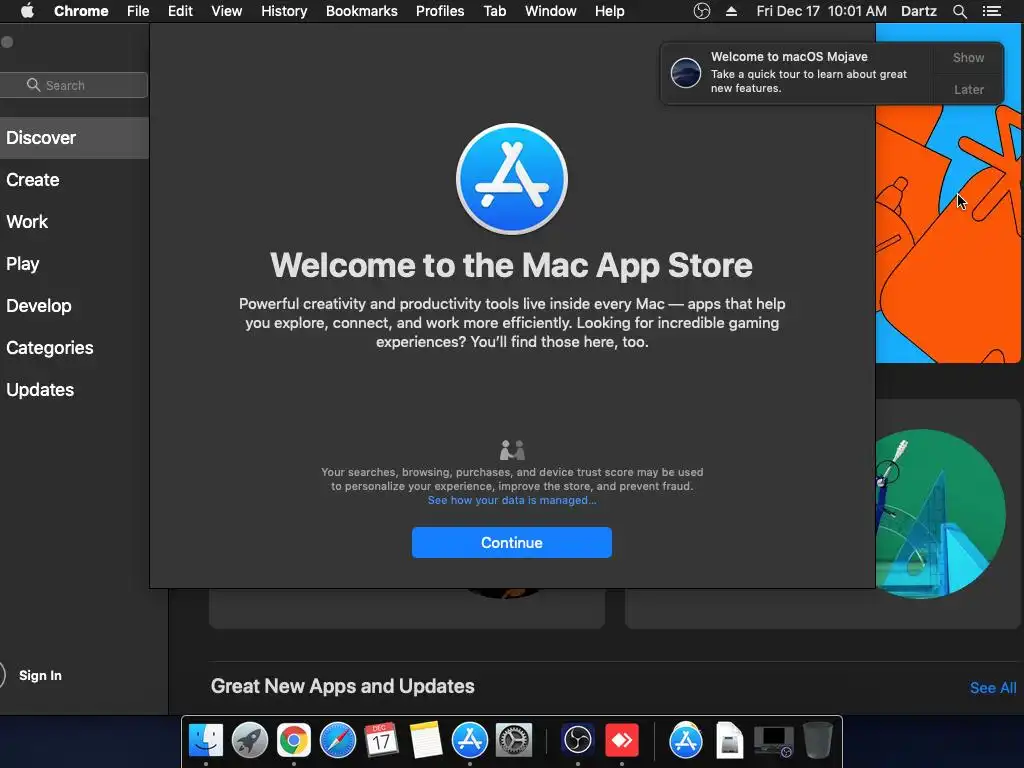Open the Profiles menu

click(440, 11)
